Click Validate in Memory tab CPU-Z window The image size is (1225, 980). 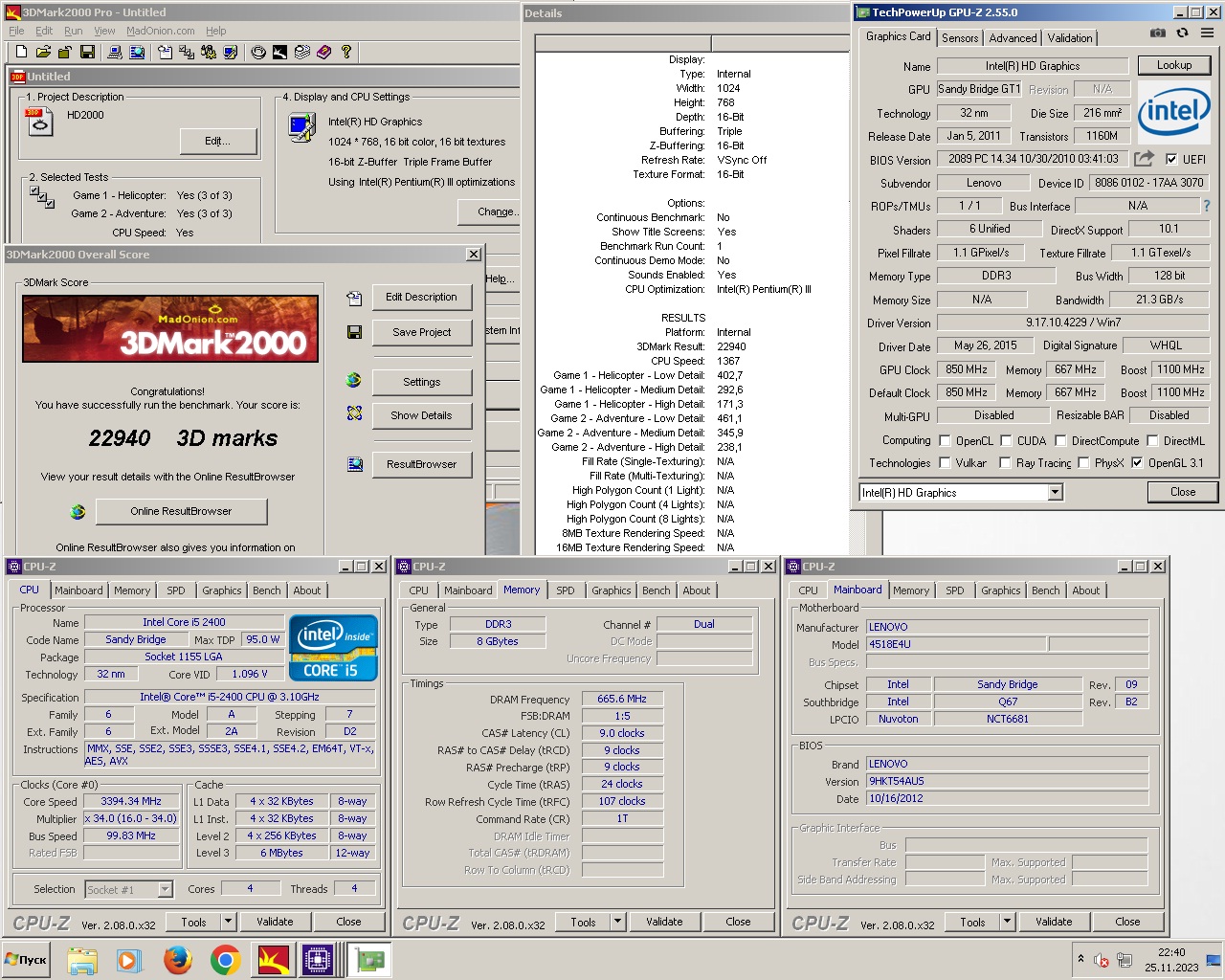pyautogui.click(x=664, y=922)
